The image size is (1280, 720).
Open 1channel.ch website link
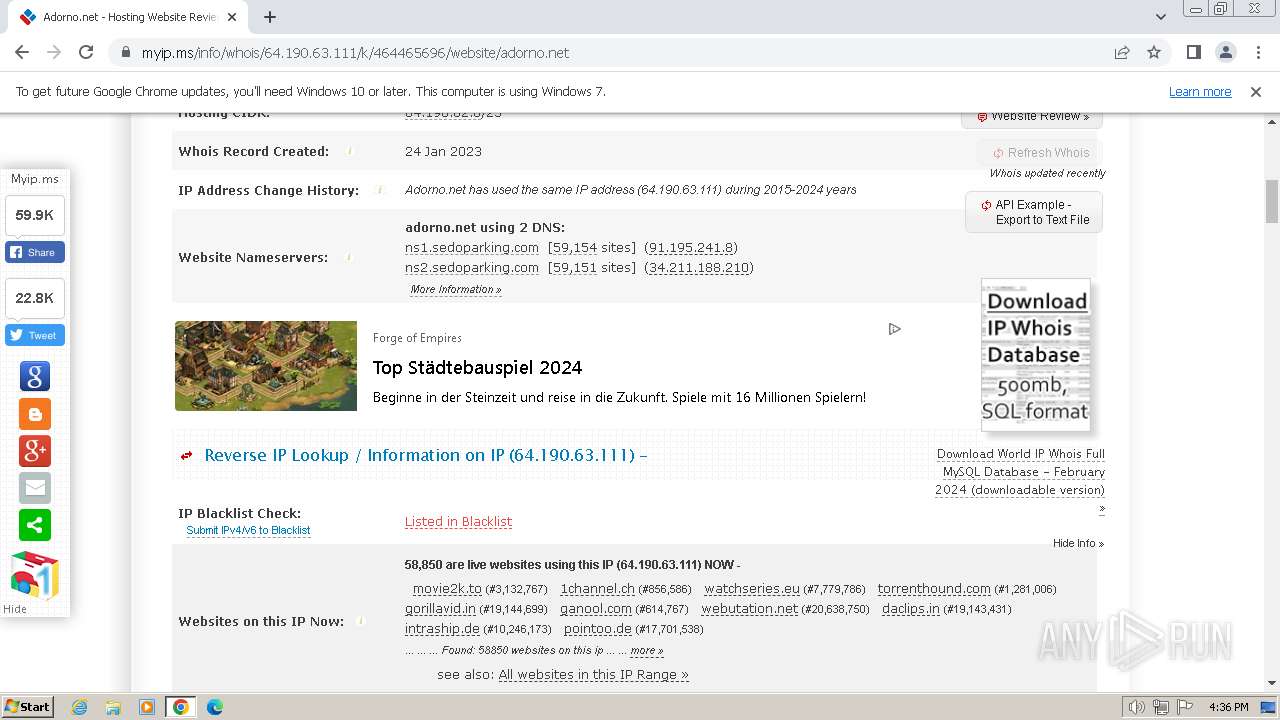(x=597, y=589)
